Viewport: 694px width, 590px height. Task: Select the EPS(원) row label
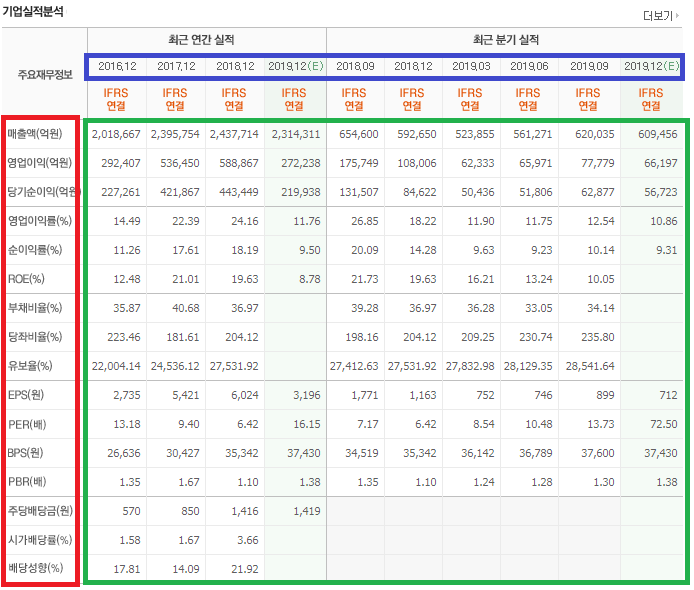[26, 395]
